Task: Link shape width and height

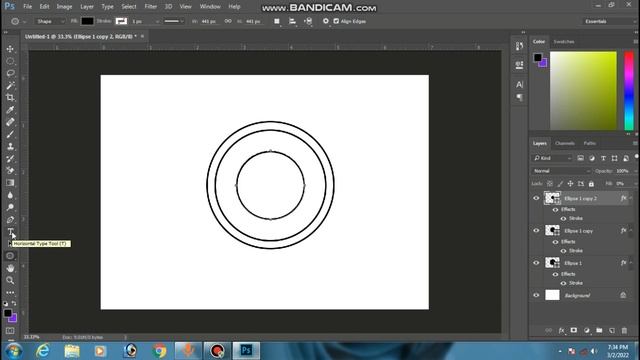Action: [x=228, y=21]
